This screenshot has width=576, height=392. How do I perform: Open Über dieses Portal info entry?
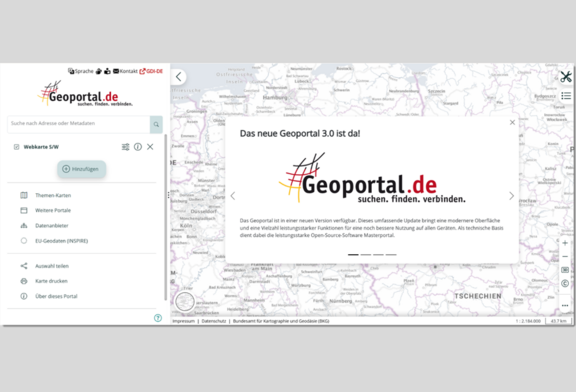click(49, 296)
